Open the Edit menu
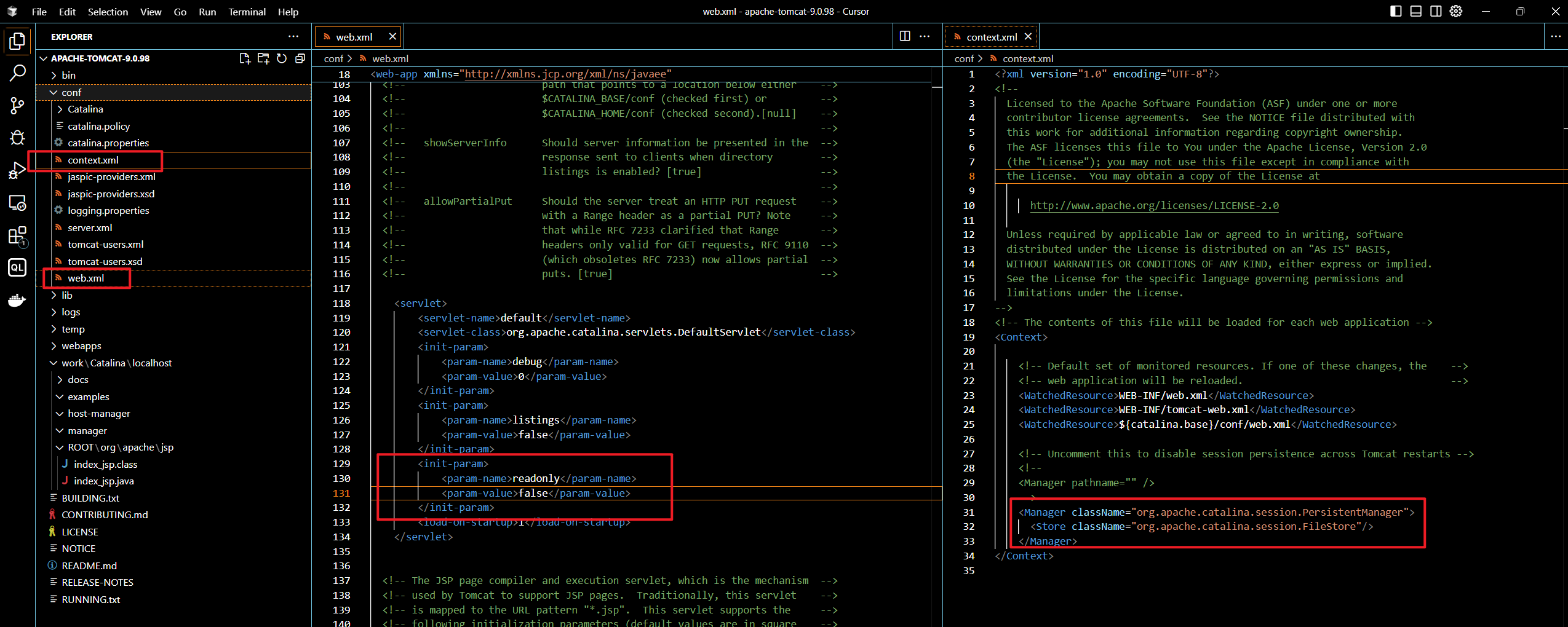Image resolution: width=1568 pixels, height=627 pixels. coord(67,12)
